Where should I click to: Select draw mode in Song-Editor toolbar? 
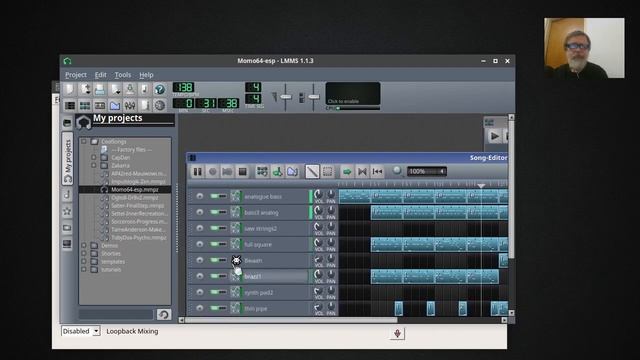point(312,171)
